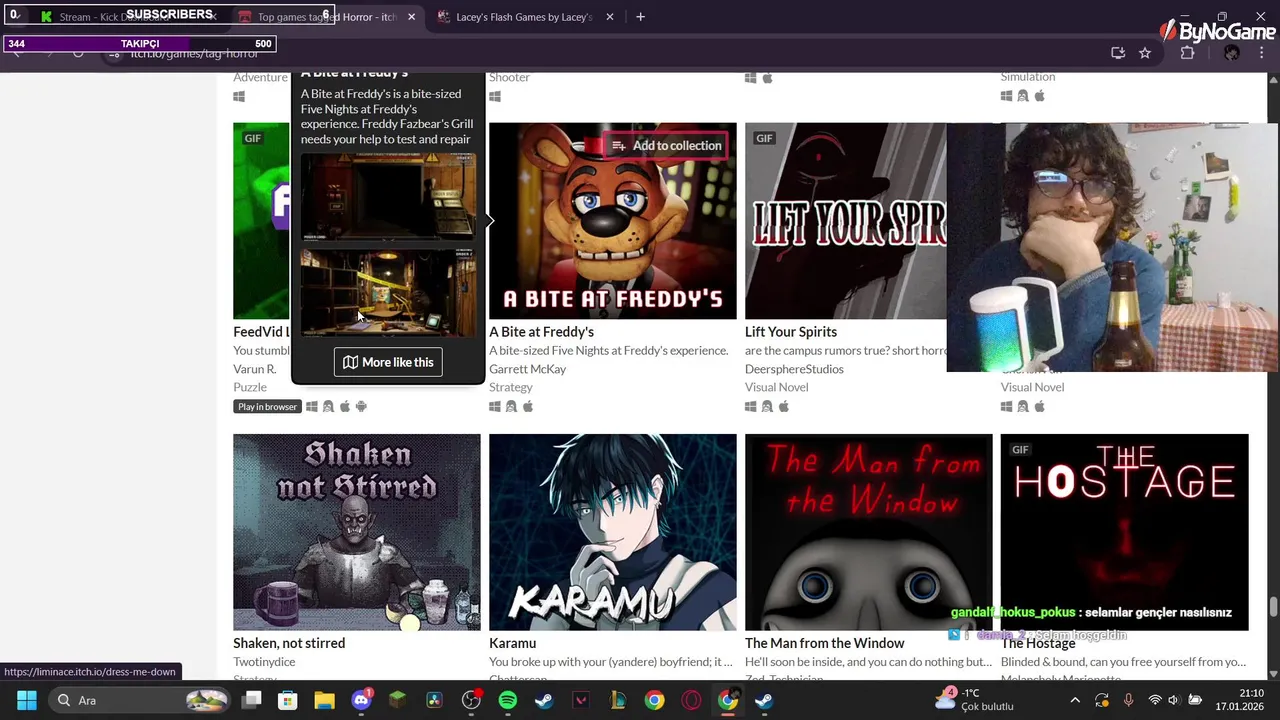The height and width of the screenshot is (720, 1280).
Task: Open the Lift Your Spirits title link
Action: click(791, 332)
